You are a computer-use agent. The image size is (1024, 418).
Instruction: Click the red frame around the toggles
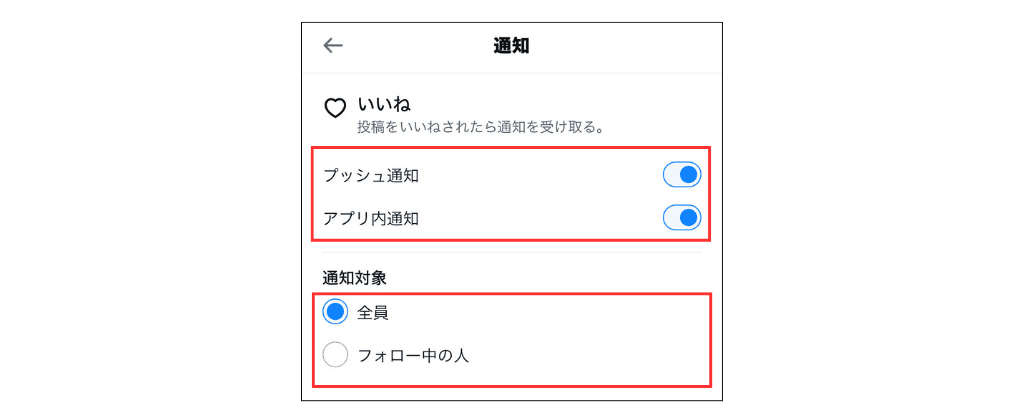510,149
